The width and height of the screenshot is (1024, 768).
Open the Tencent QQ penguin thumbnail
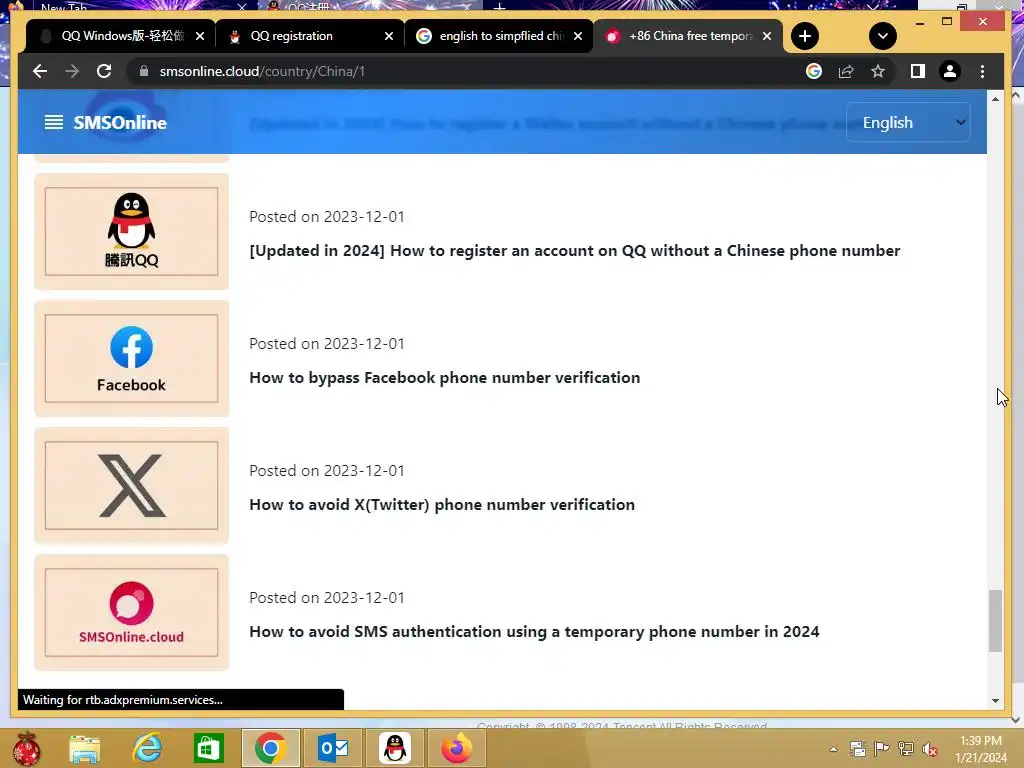click(131, 231)
